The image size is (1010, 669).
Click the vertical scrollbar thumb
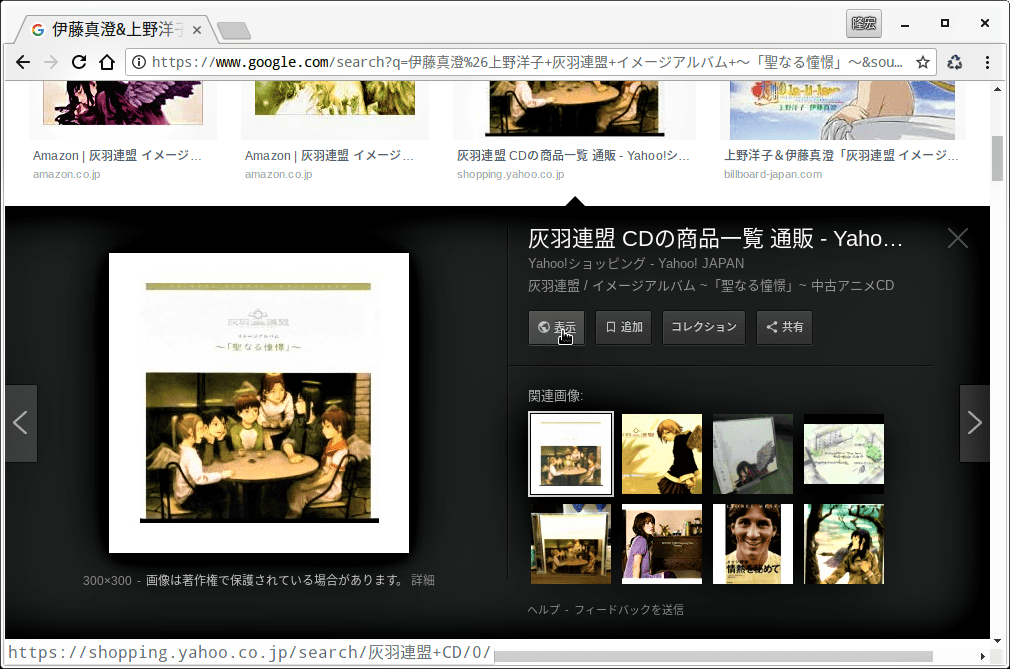(x=997, y=158)
